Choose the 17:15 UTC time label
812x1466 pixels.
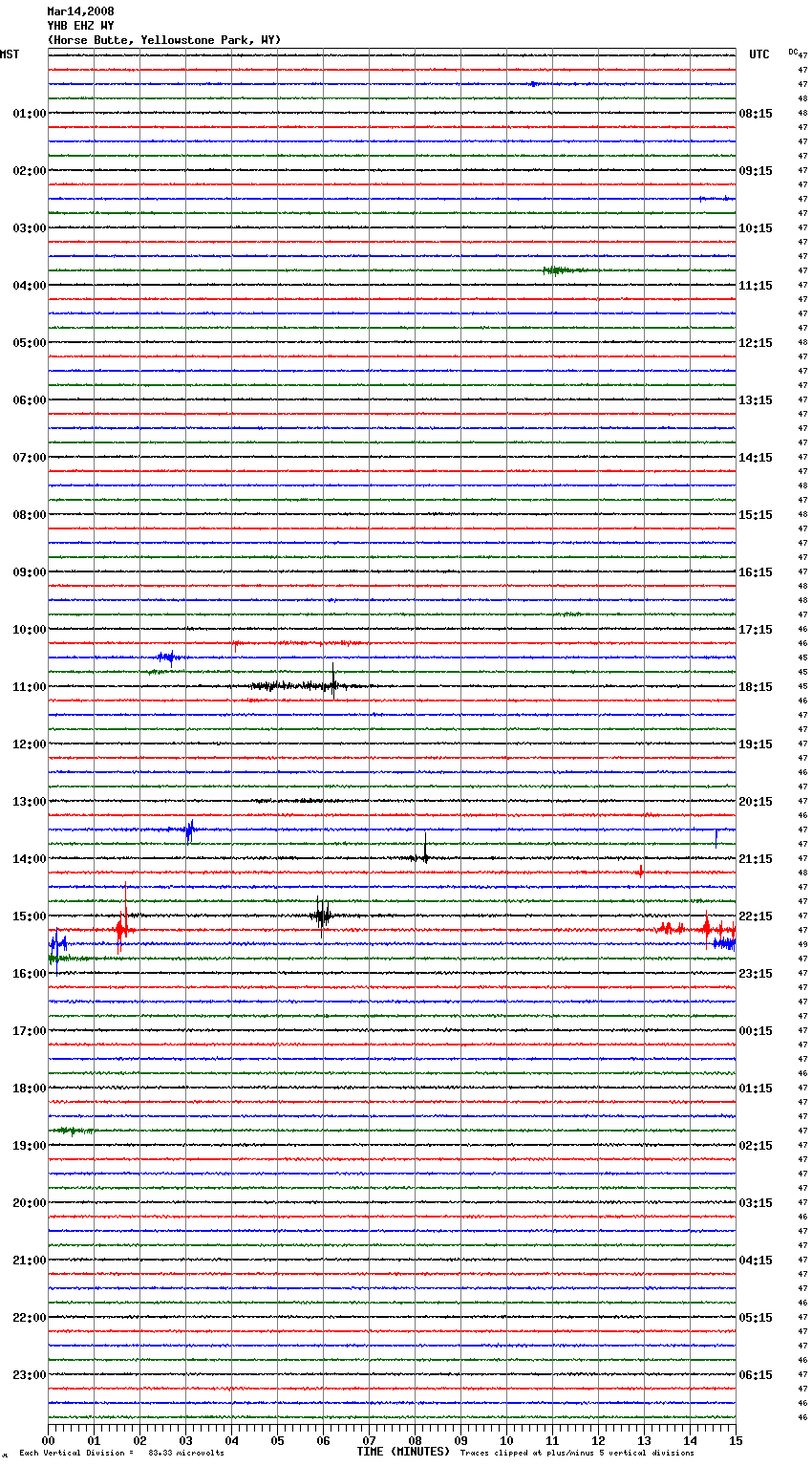[756, 630]
